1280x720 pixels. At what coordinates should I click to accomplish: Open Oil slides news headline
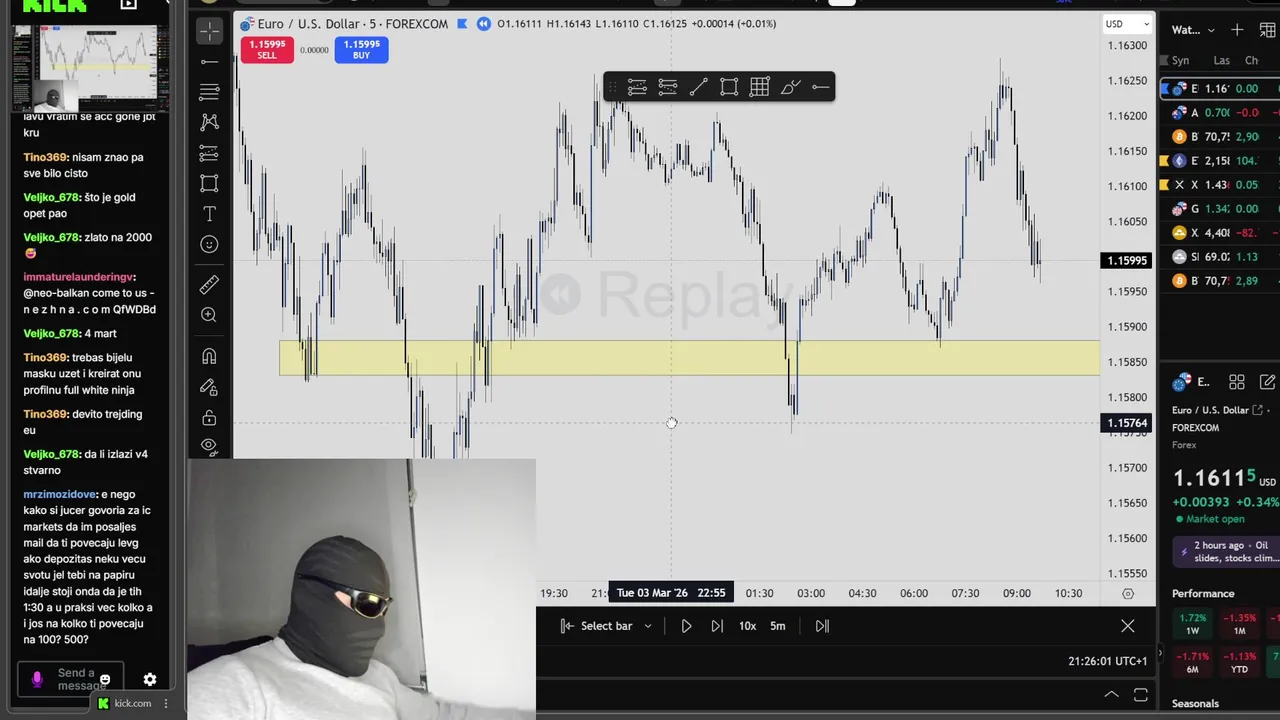click(1228, 552)
